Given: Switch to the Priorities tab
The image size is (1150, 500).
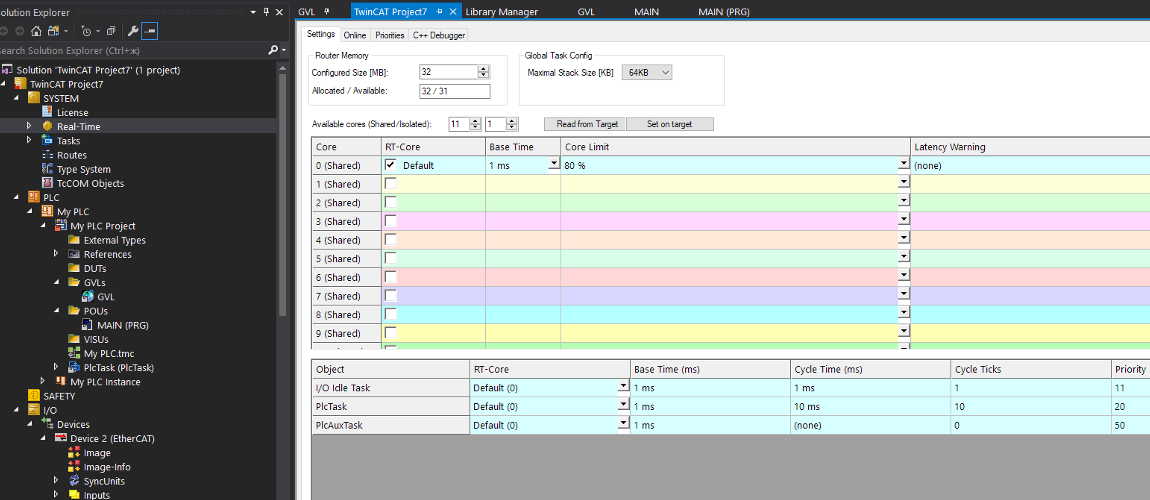Looking at the screenshot, I should point(389,35).
